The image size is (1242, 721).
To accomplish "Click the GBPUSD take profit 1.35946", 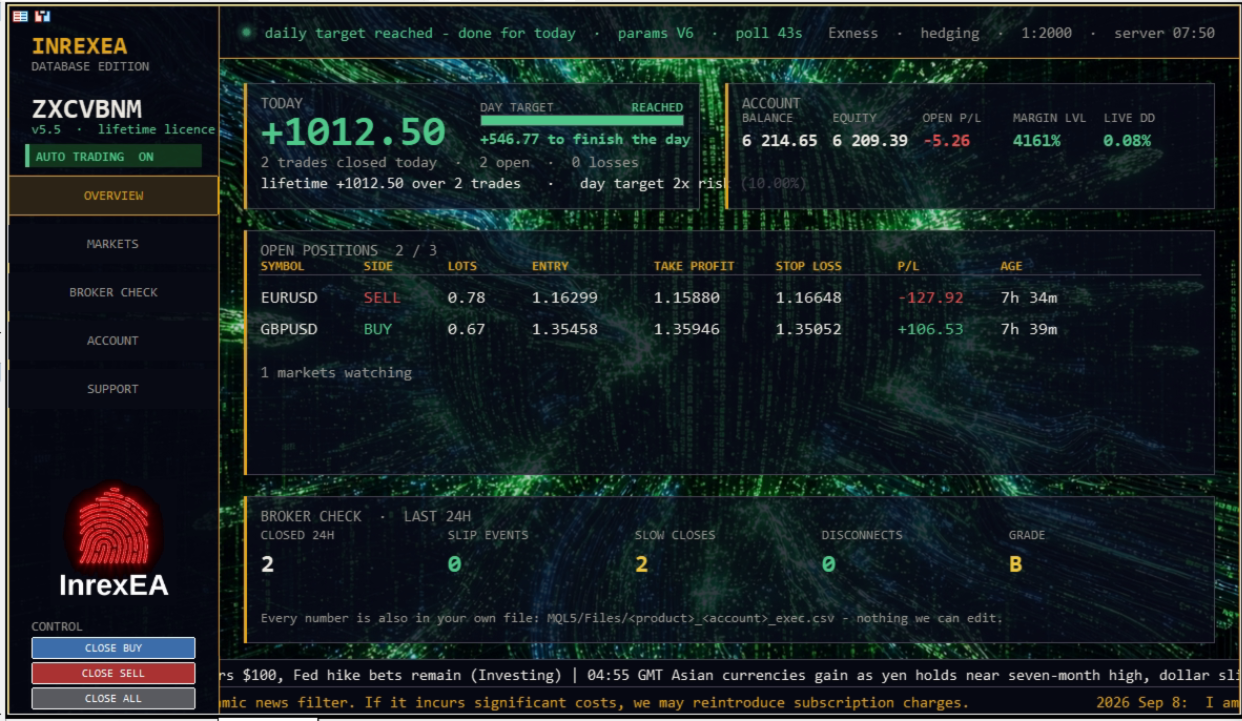I will pos(687,329).
